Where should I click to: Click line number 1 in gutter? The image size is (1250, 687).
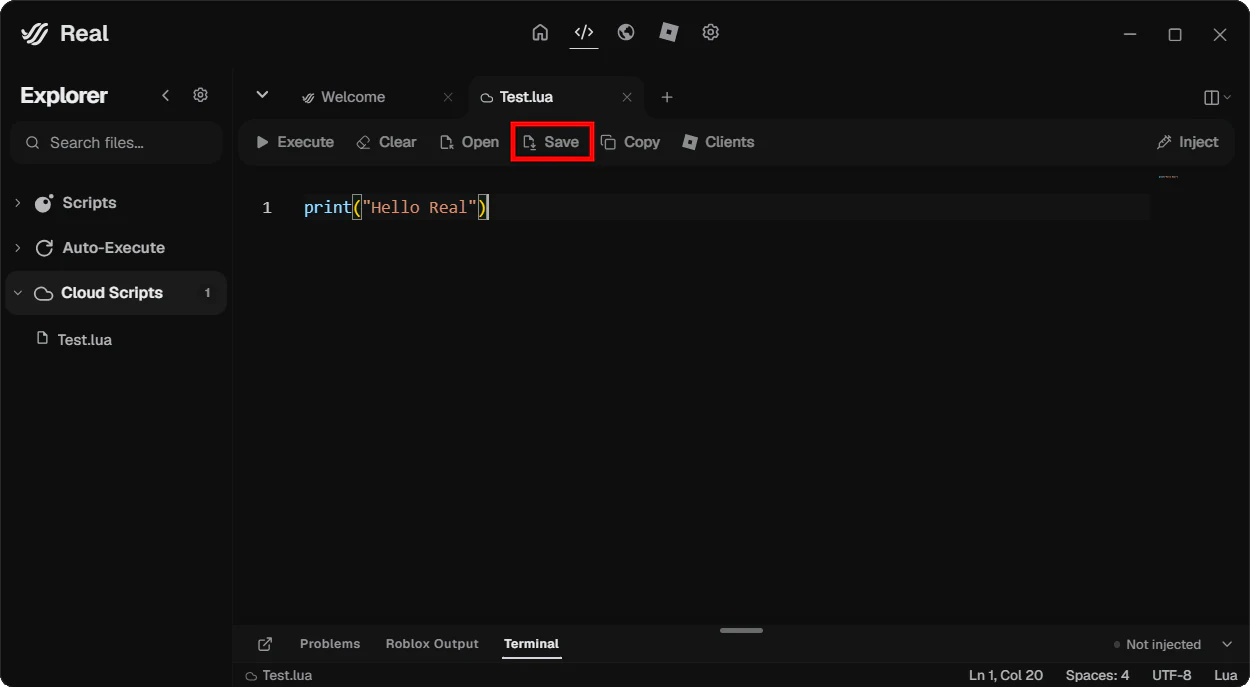267,208
